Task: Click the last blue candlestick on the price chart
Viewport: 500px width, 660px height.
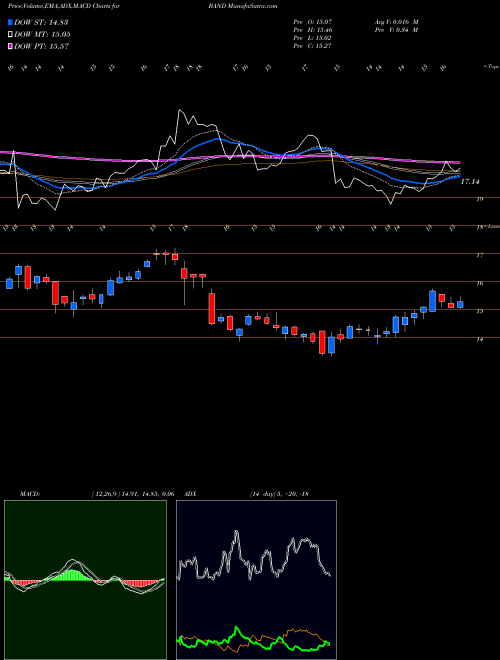Action: [x=460, y=304]
